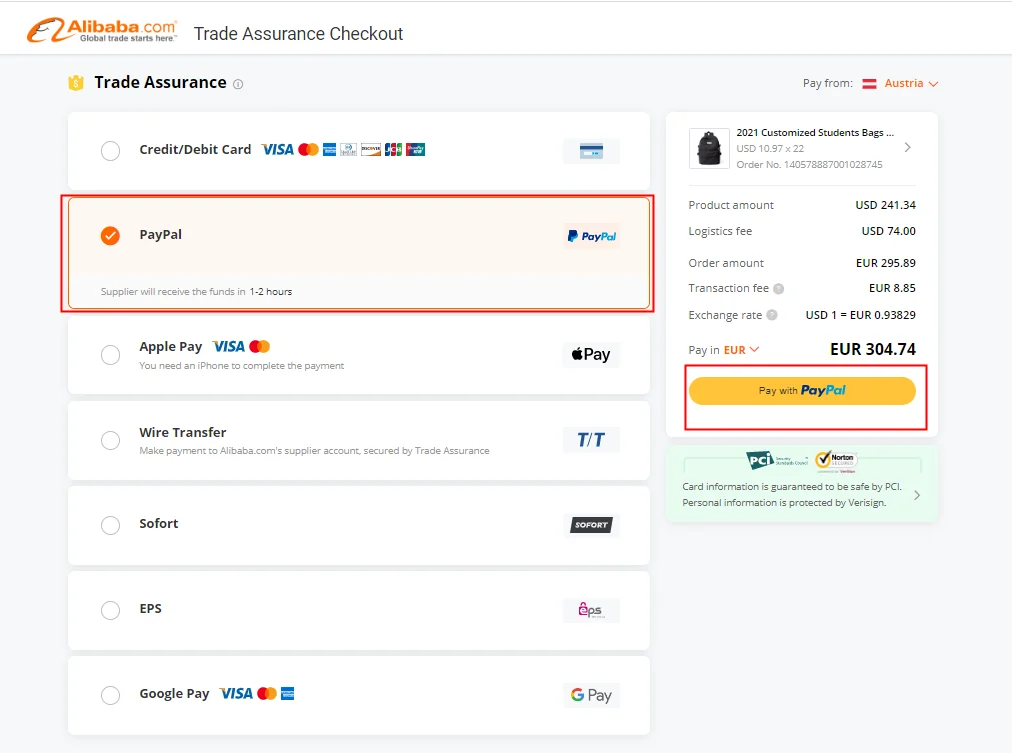1012x753 pixels.
Task: Click the Sofort payment label
Action: (x=159, y=523)
